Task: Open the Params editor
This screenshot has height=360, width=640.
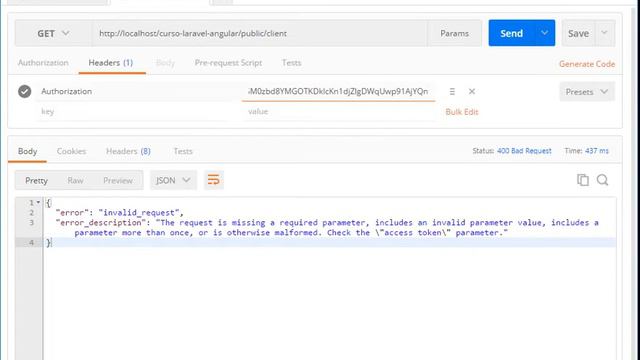Action: coord(454,33)
